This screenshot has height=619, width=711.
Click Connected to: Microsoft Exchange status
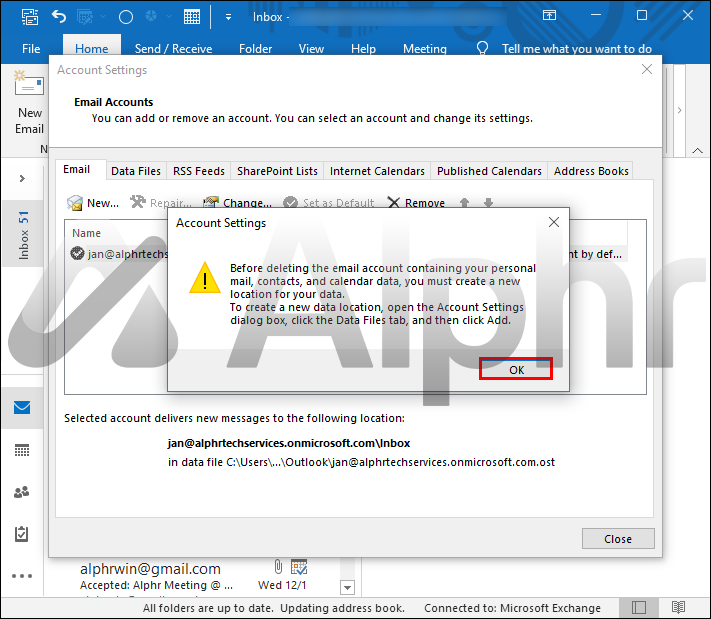click(x=512, y=608)
